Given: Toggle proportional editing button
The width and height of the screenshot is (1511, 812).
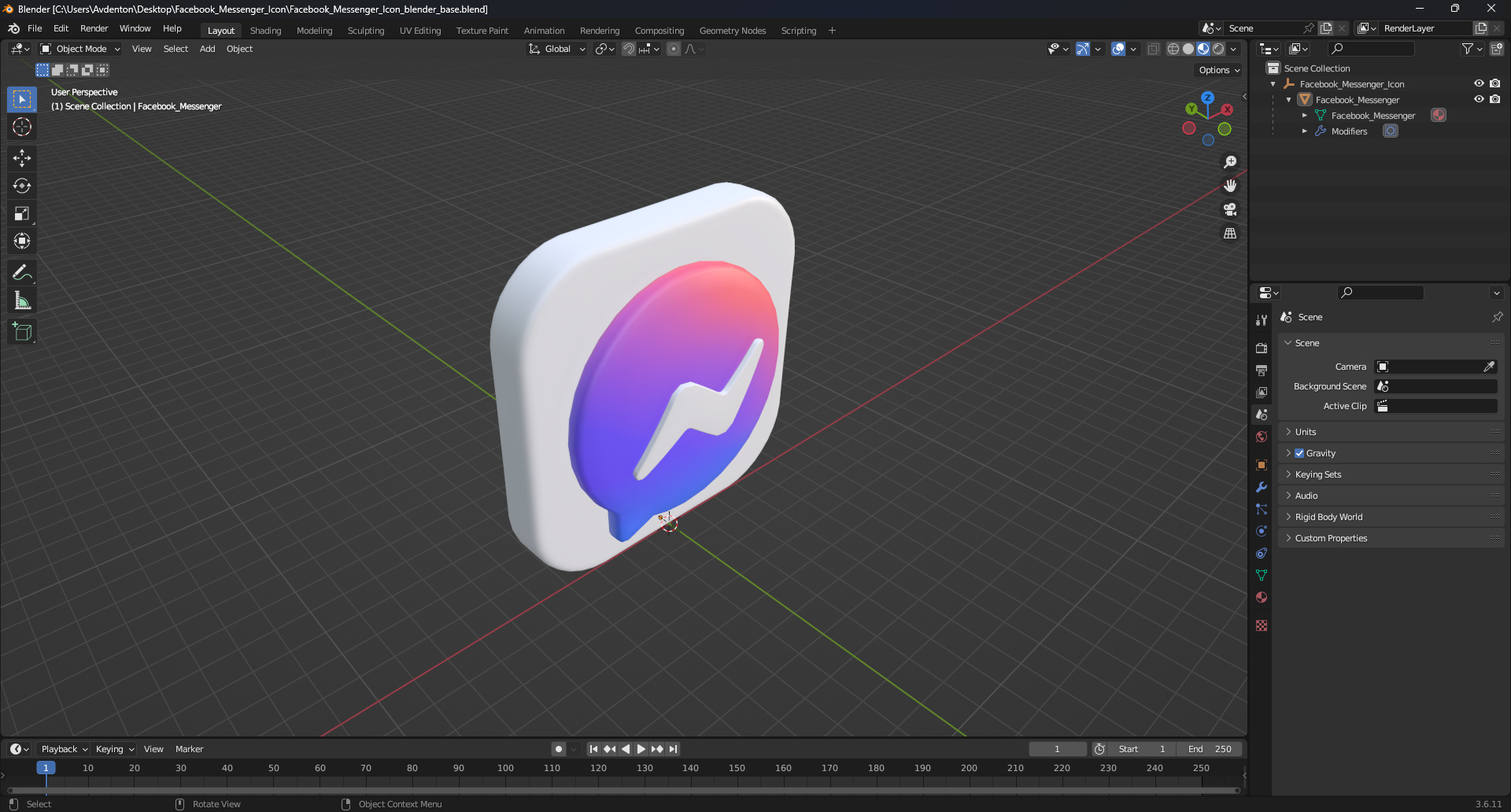Looking at the screenshot, I should click(674, 49).
